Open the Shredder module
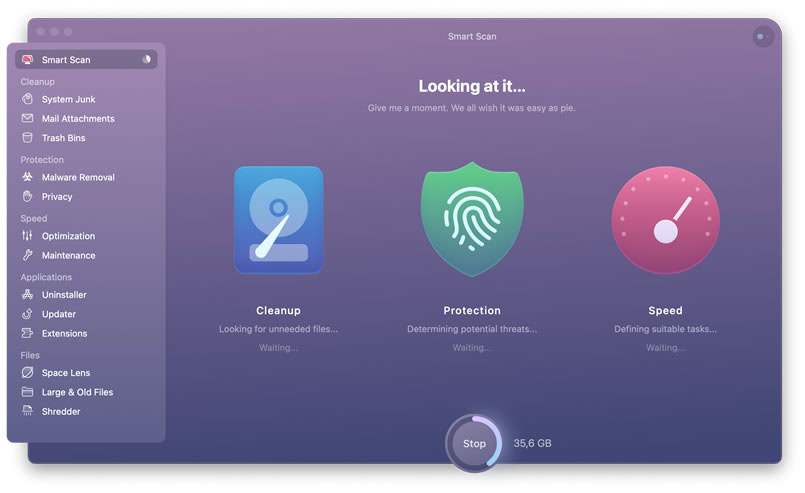805x493 pixels. (86, 412)
